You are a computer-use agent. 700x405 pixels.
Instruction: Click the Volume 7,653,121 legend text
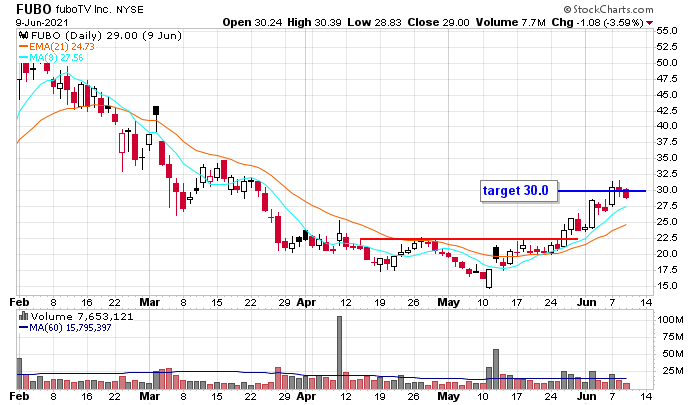pos(82,317)
